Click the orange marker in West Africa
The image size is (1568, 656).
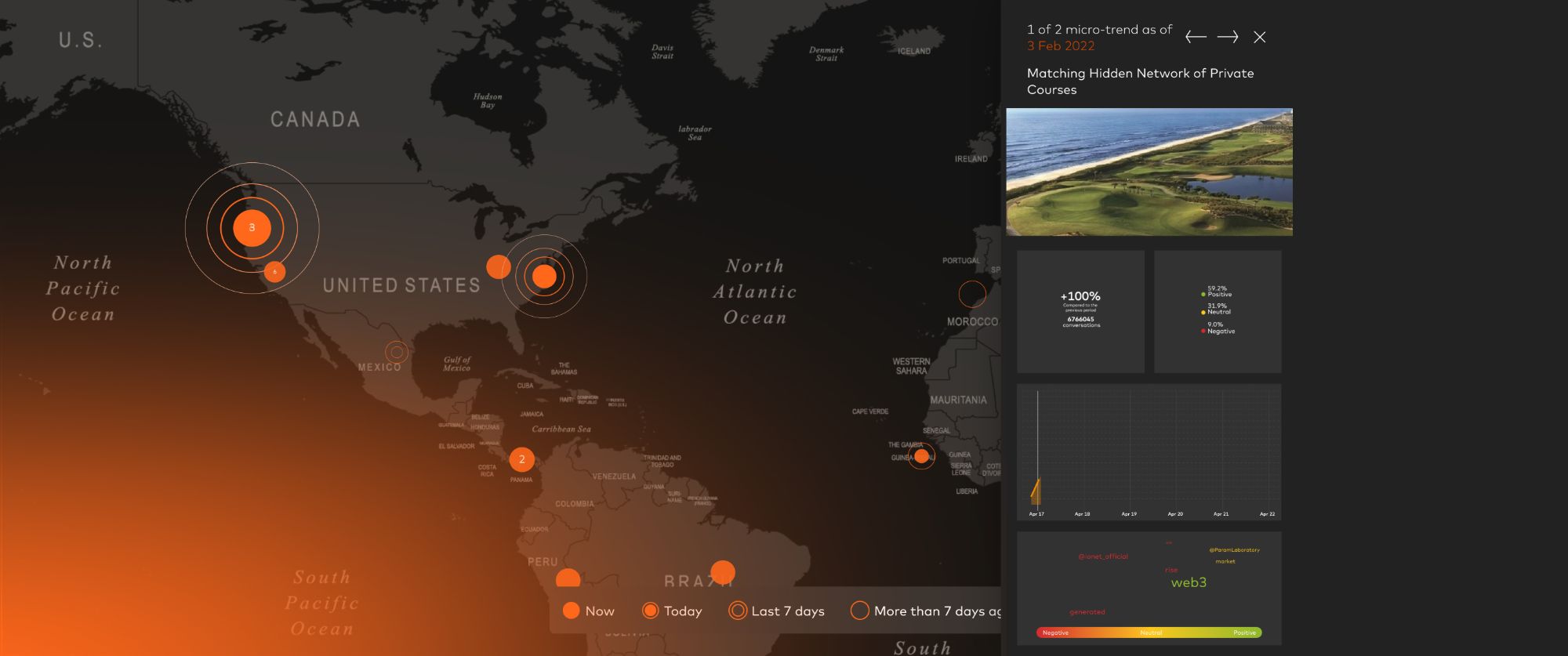point(922,456)
